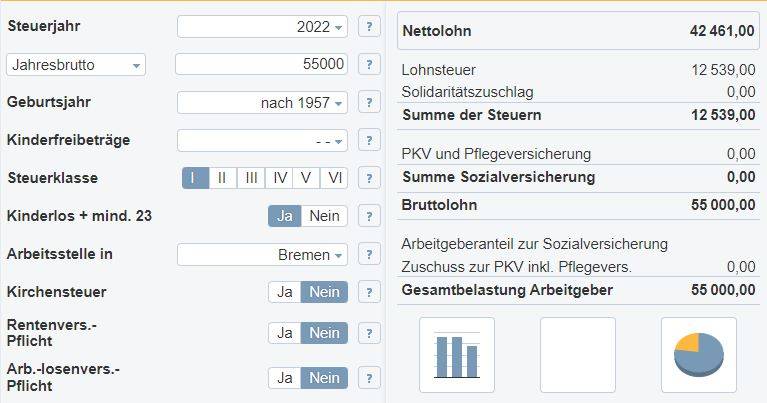Click help icon beside Kirchensteuer
767x403 pixels.
coord(369,292)
